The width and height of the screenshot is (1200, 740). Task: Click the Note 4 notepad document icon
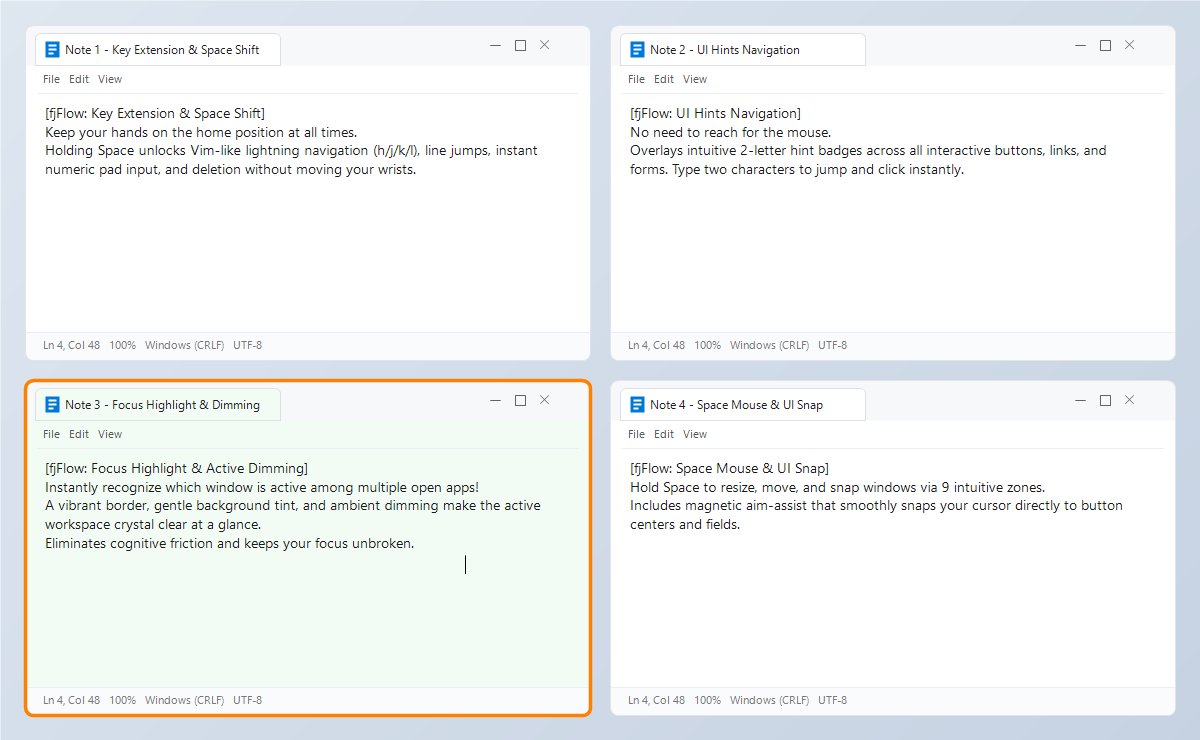637,404
